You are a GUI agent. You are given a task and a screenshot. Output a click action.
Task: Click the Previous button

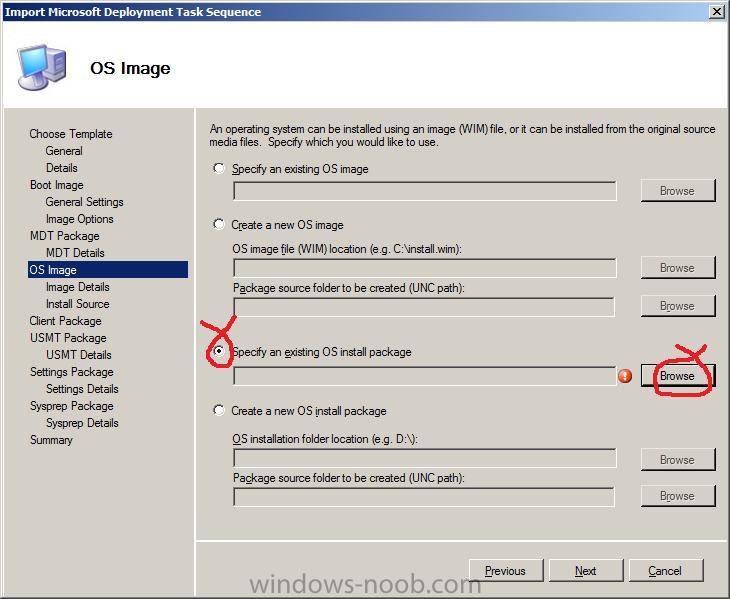506,571
